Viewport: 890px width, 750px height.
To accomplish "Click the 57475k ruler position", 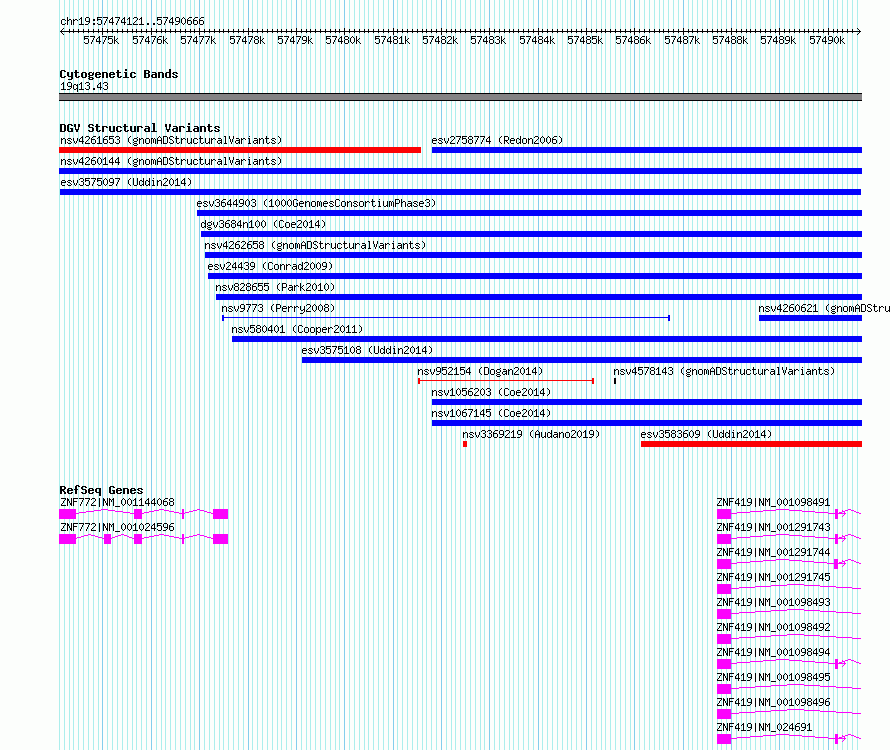I will point(101,40).
